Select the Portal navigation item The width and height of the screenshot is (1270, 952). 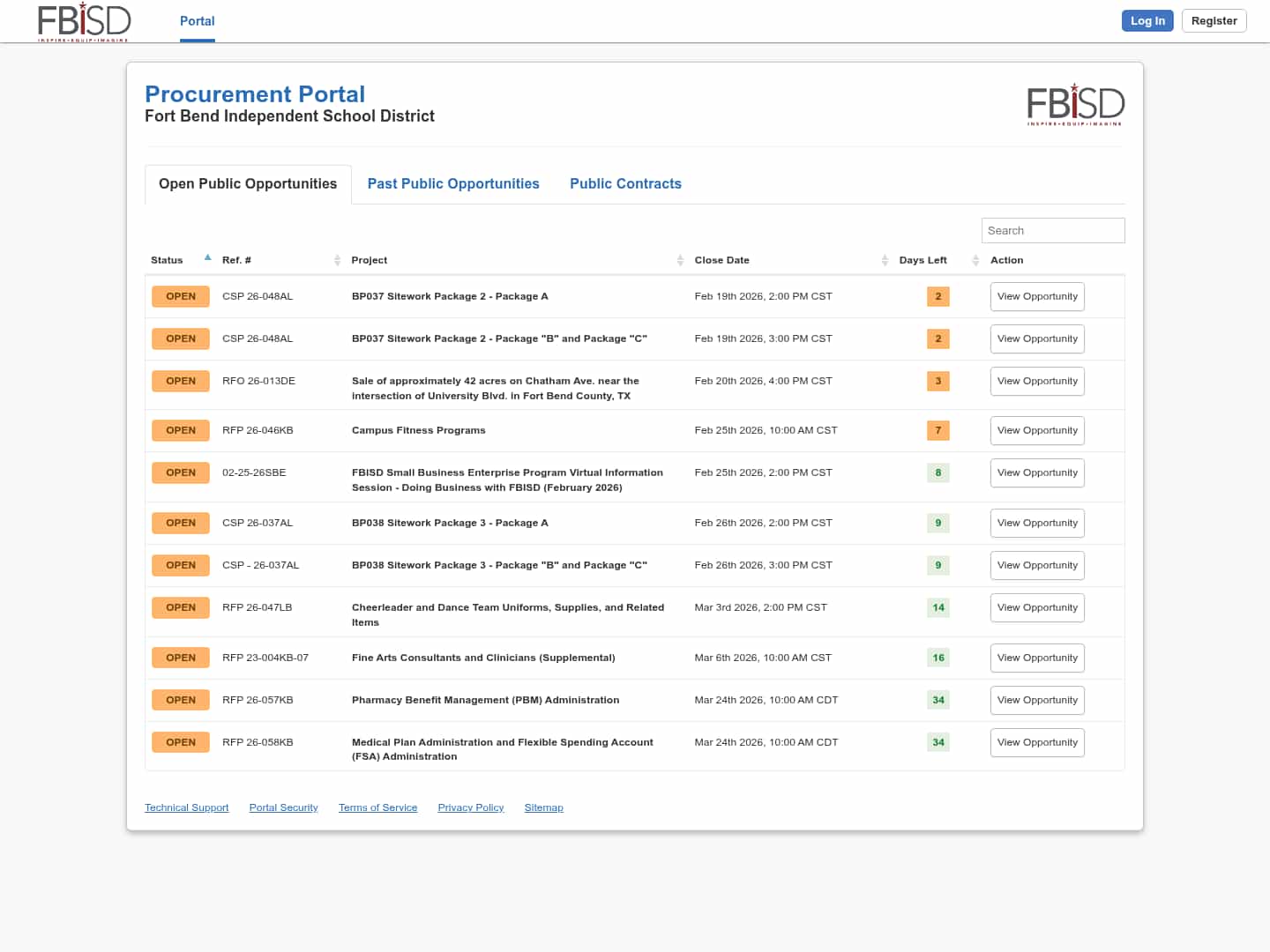coord(197,21)
